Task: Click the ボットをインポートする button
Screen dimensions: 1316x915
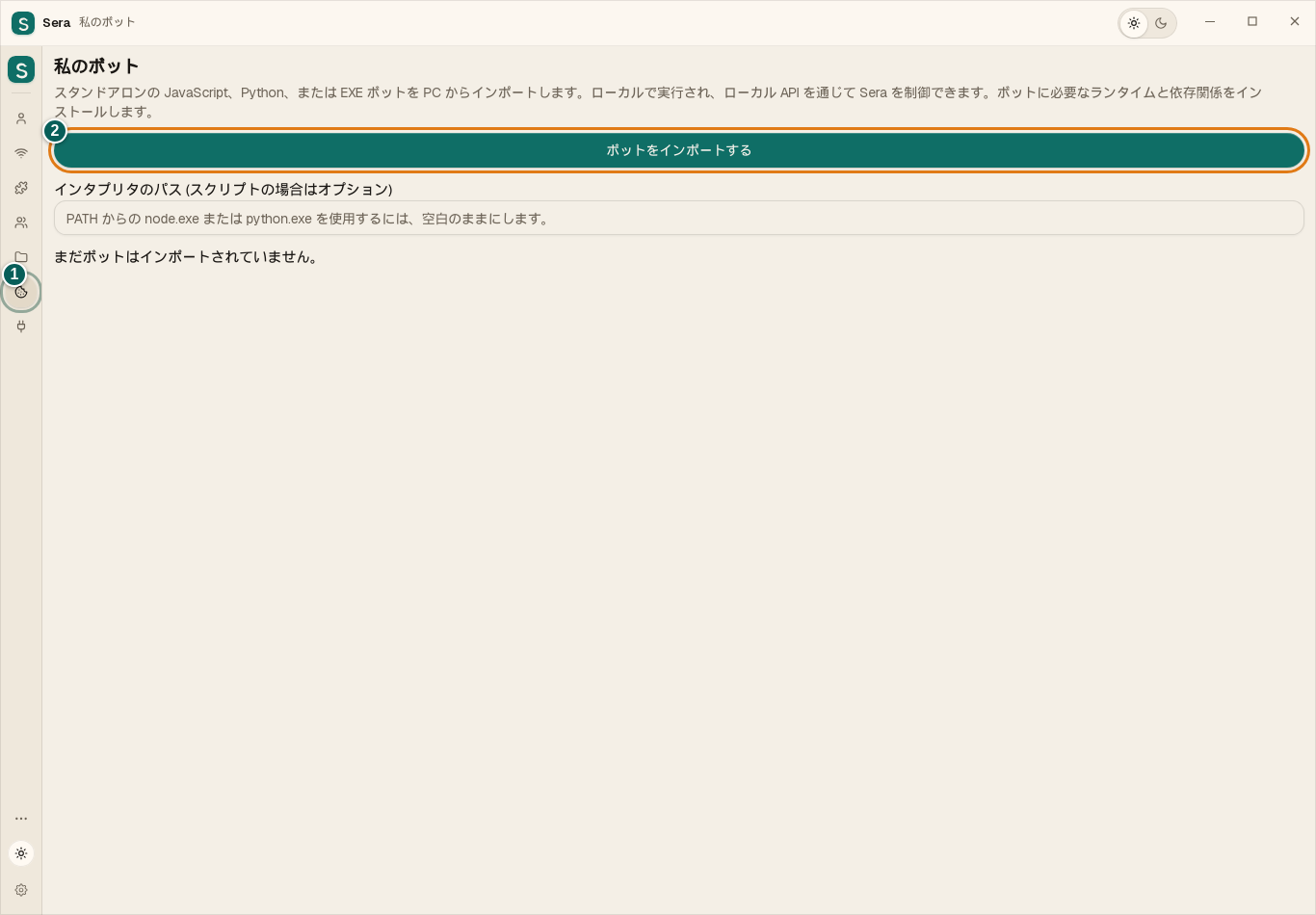Action: point(679,150)
